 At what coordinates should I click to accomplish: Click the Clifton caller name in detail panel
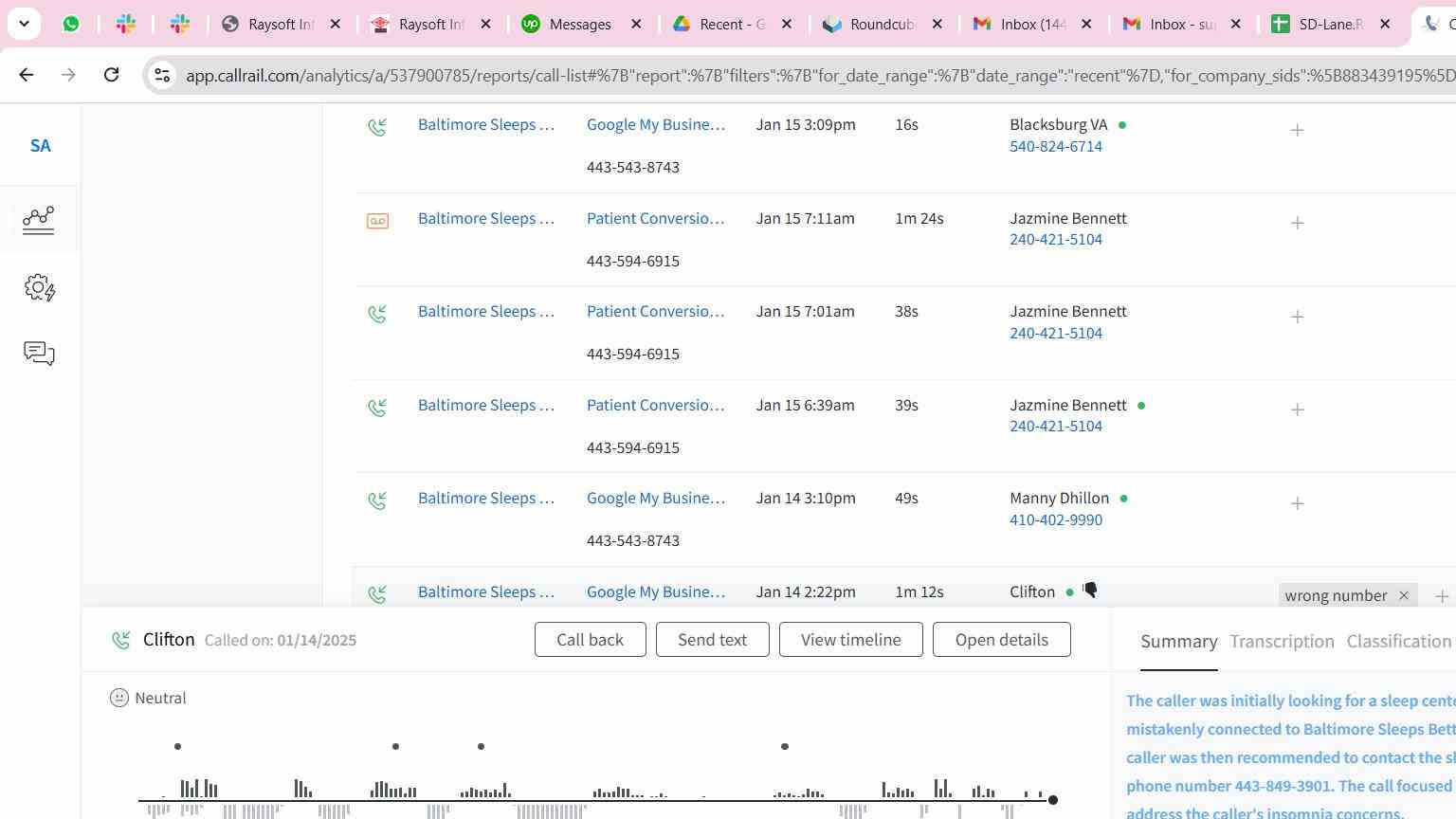click(x=169, y=640)
